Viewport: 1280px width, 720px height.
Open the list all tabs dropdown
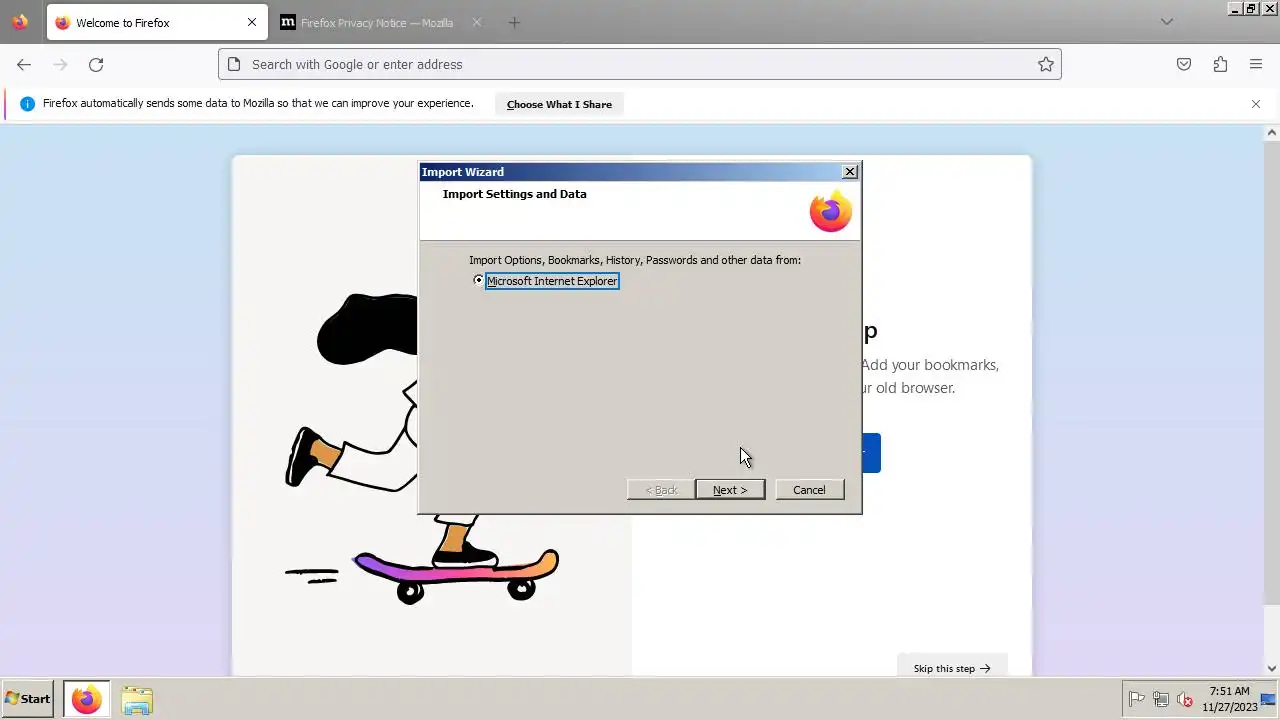pos(1167,22)
